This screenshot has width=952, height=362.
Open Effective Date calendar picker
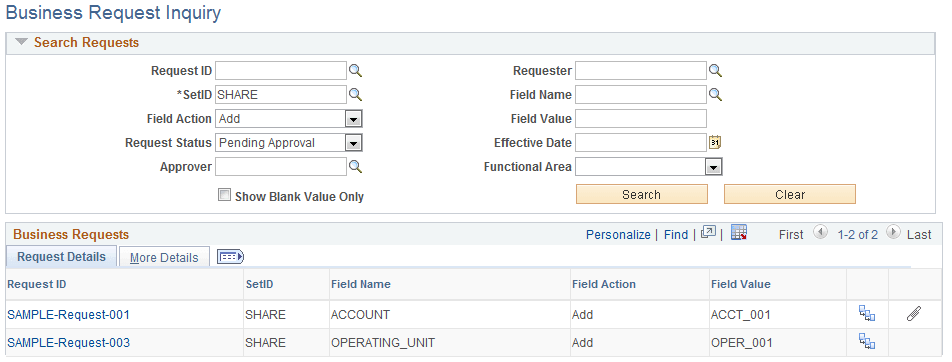pyautogui.click(x=715, y=143)
